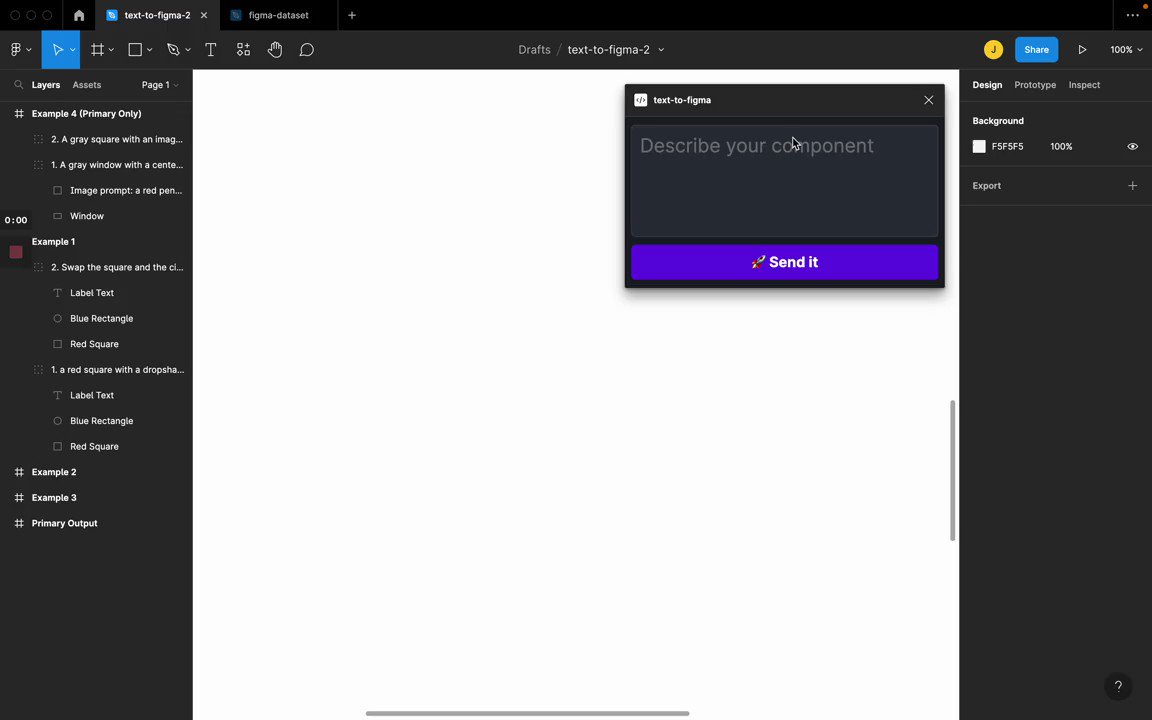Screen dimensions: 1152x720
Task: Open the file name dropdown chevron
Action: point(660,50)
